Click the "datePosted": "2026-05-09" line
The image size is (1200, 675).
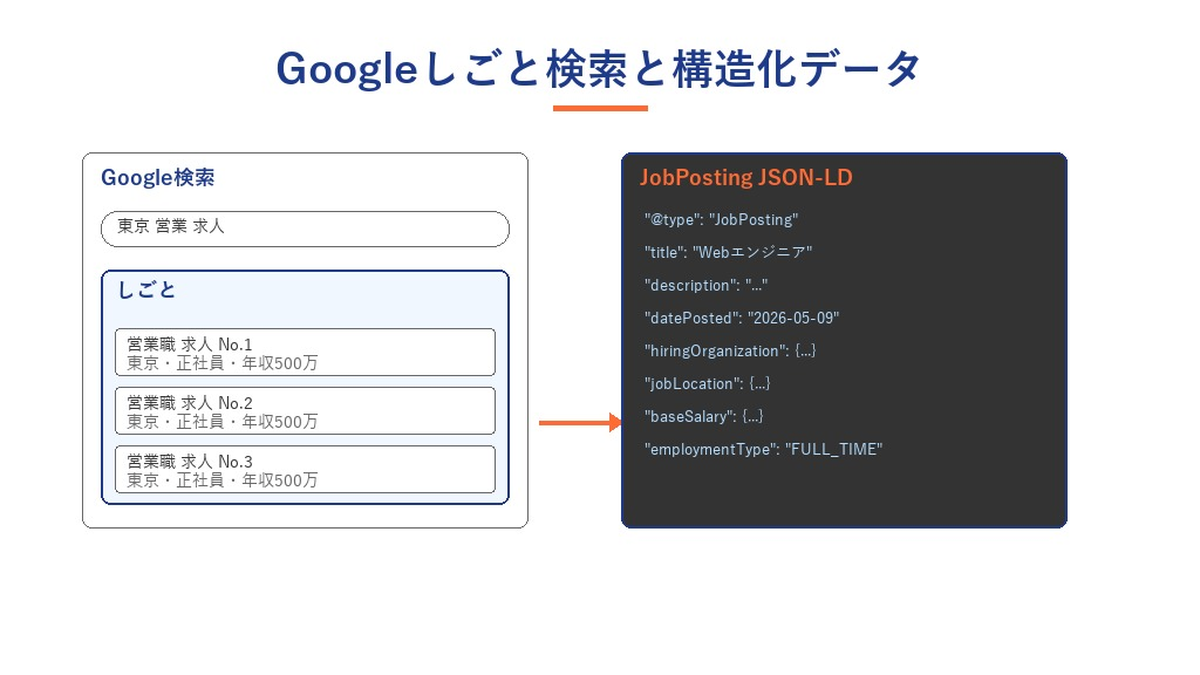[x=742, y=318]
